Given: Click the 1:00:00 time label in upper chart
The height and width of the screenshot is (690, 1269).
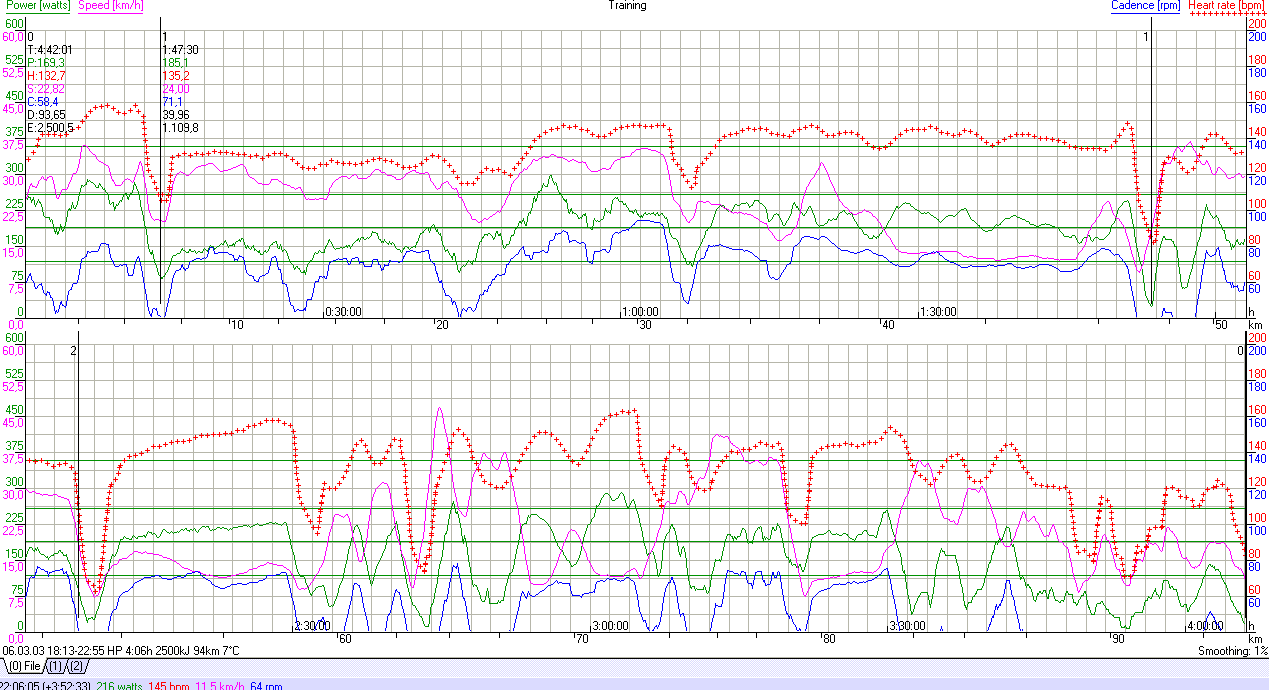Looking at the screenshot, I should (x=639, y=312).
